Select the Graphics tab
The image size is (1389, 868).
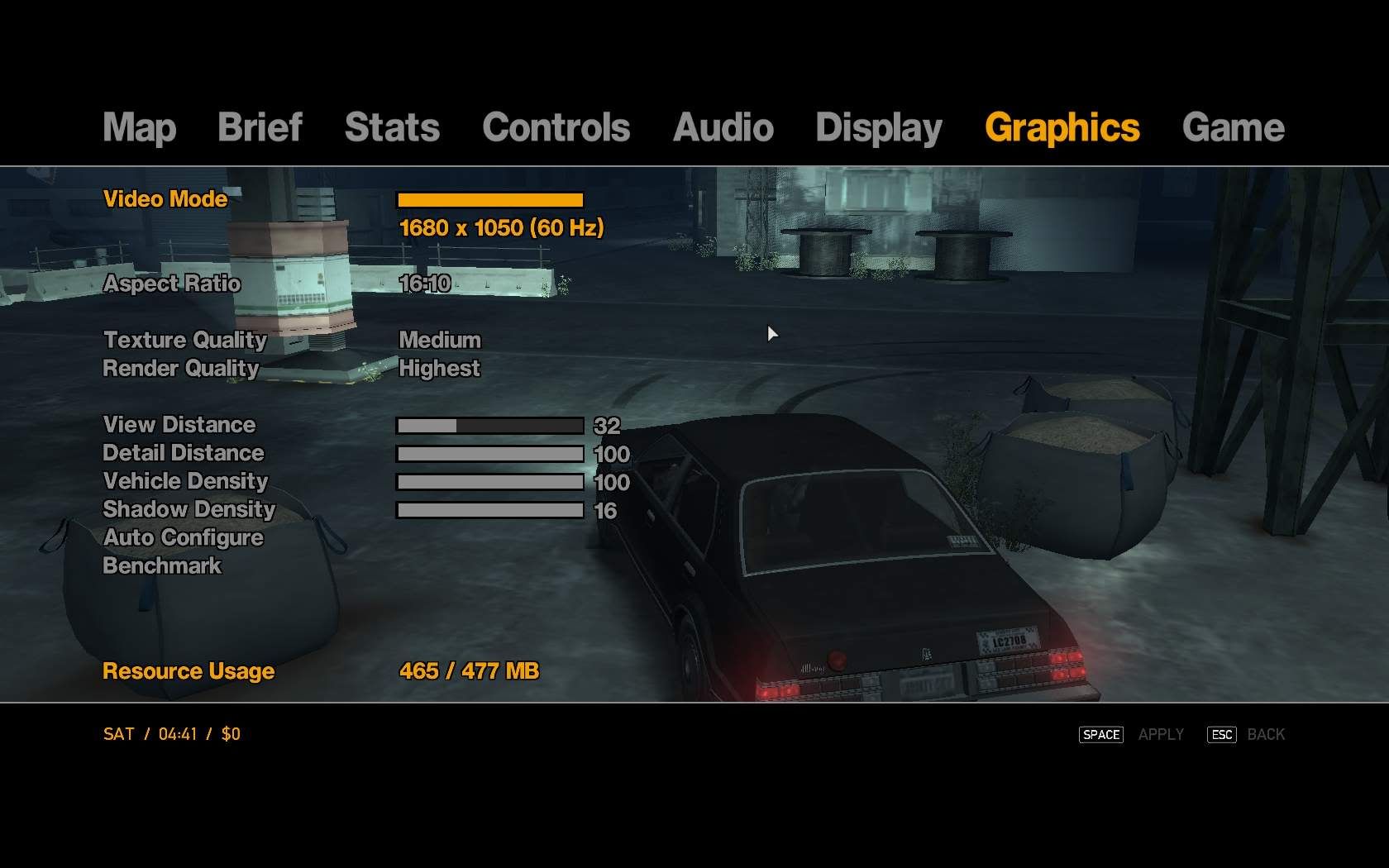(x=1062, y=129)
